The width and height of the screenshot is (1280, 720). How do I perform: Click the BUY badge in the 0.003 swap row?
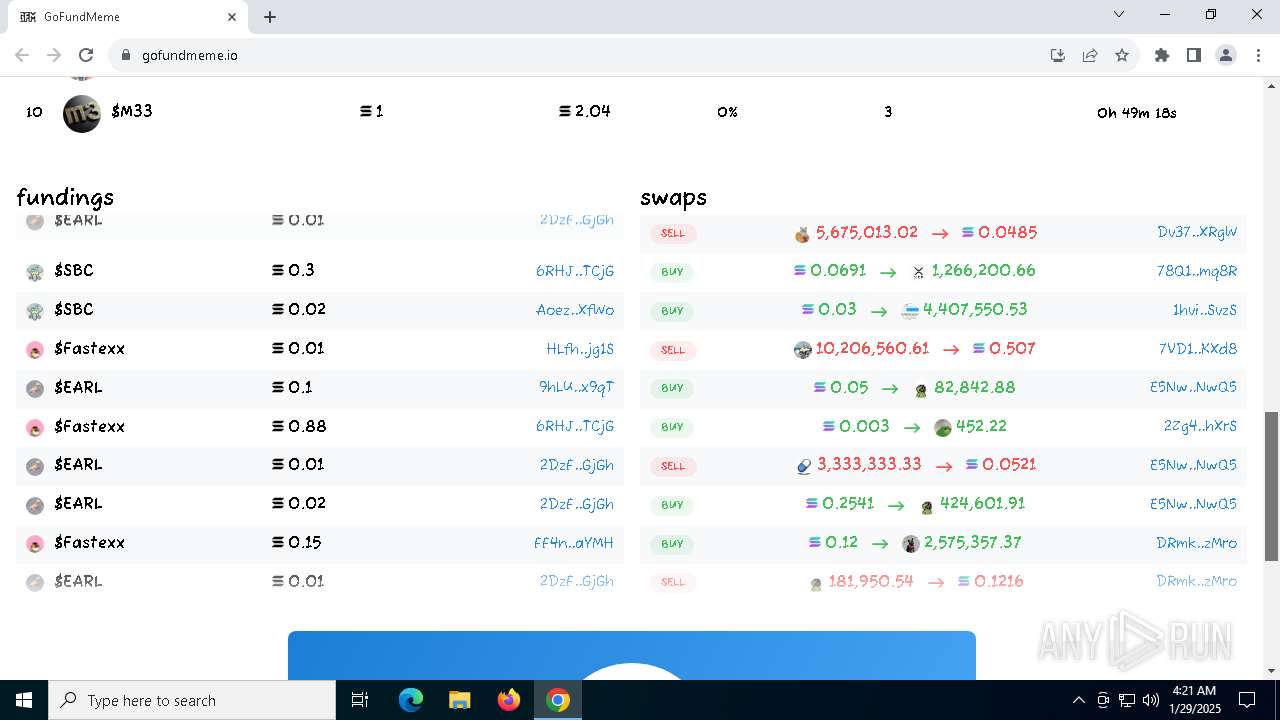(672, 427)
